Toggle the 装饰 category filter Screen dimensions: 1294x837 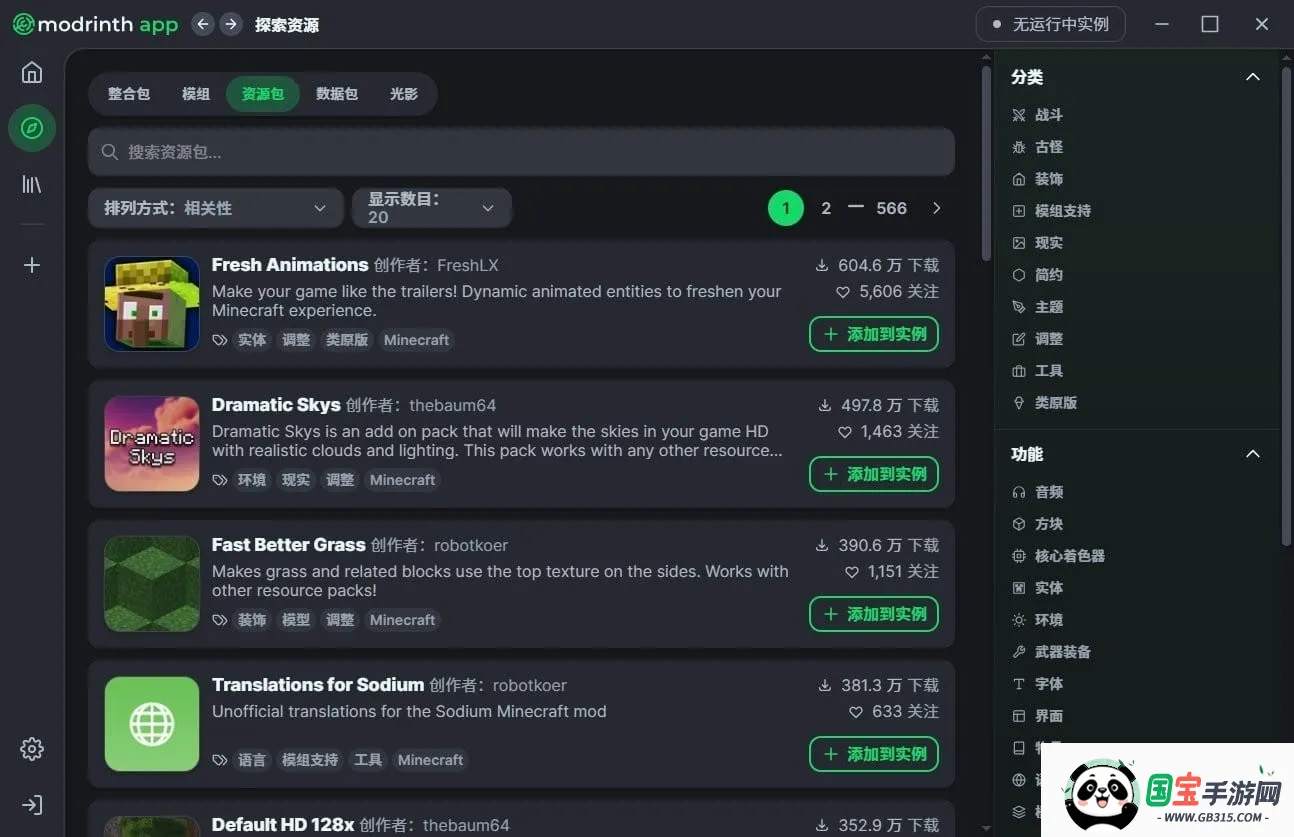pyautogui.click(x=1037, y=179)
